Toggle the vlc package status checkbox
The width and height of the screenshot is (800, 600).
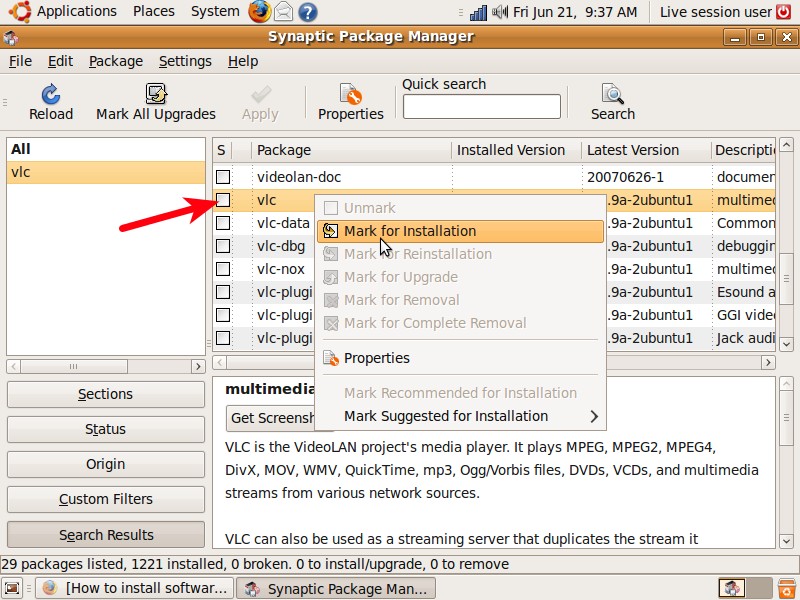coord(223,200)
